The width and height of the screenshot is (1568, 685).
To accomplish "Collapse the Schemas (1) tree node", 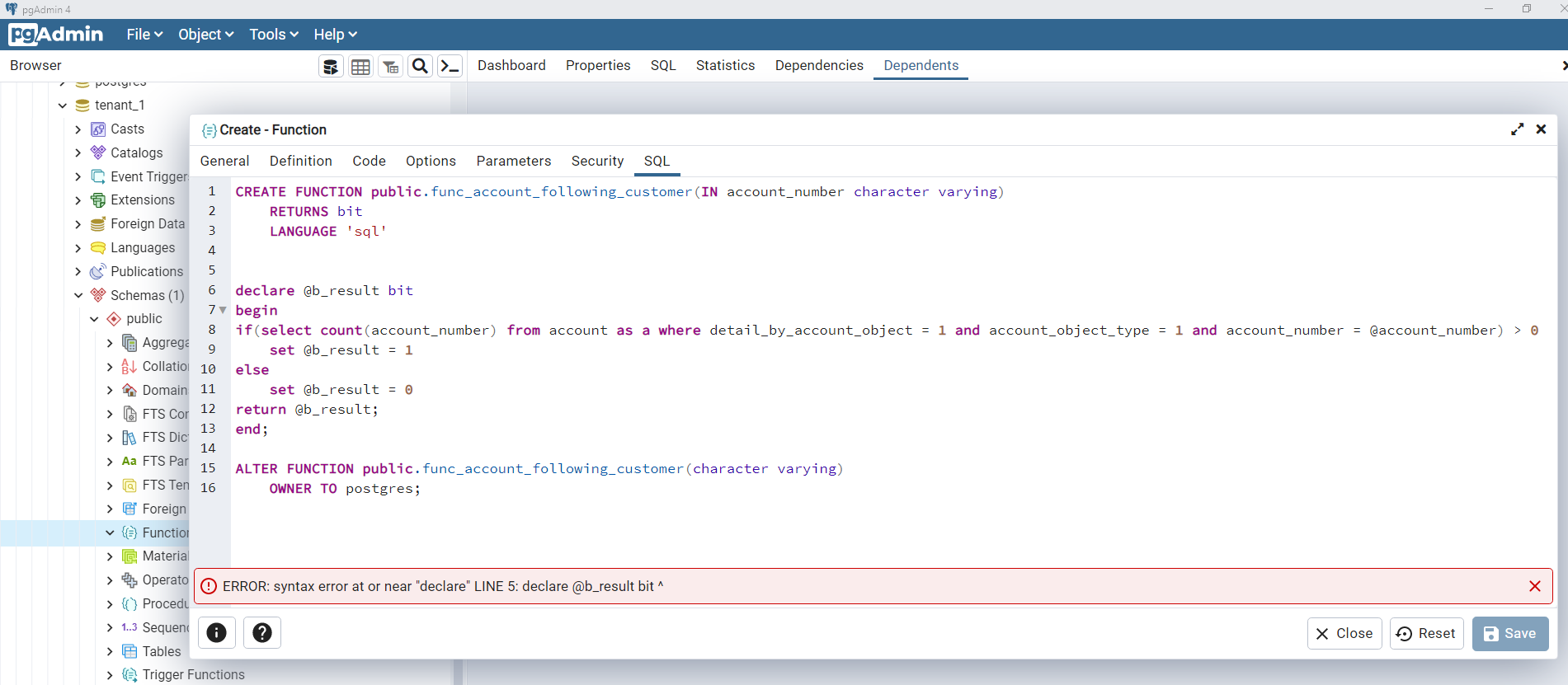I will 78,295.
